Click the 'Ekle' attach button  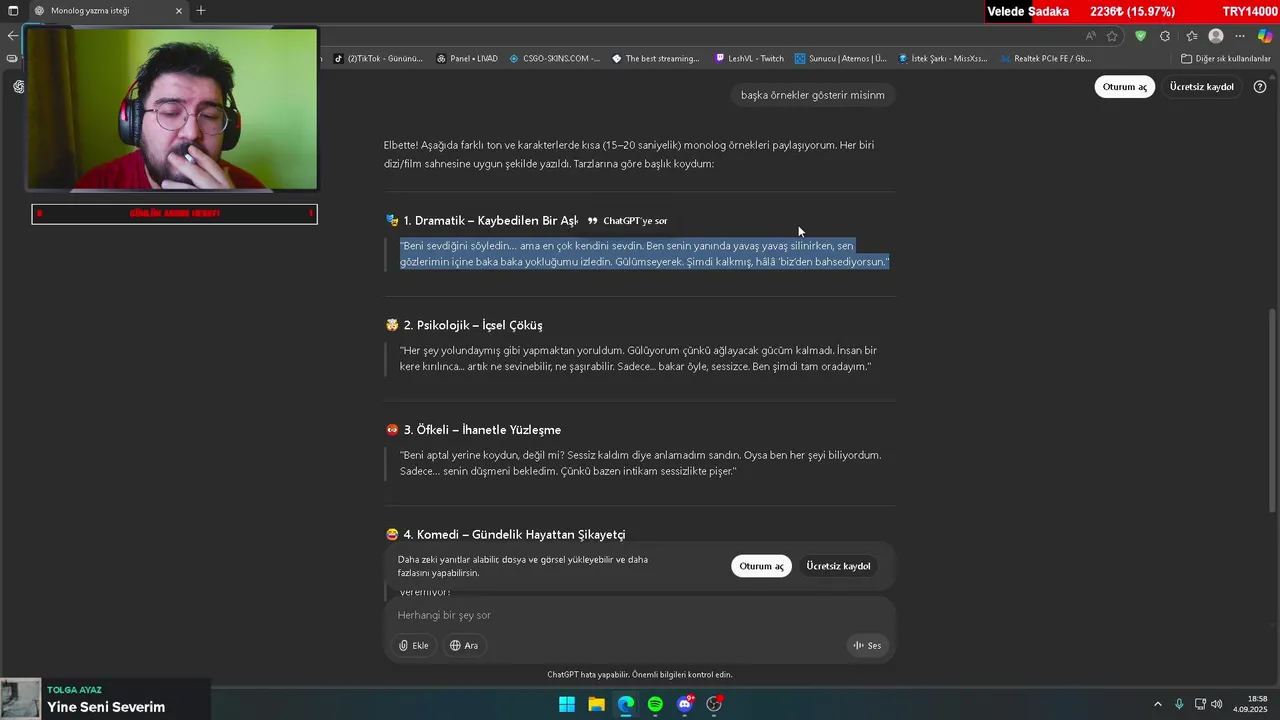415,645
